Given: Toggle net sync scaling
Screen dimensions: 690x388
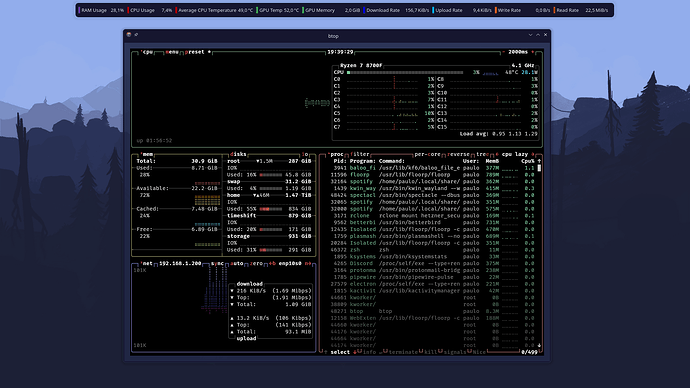Looking at the screenshot, I should tap(217, 264).
